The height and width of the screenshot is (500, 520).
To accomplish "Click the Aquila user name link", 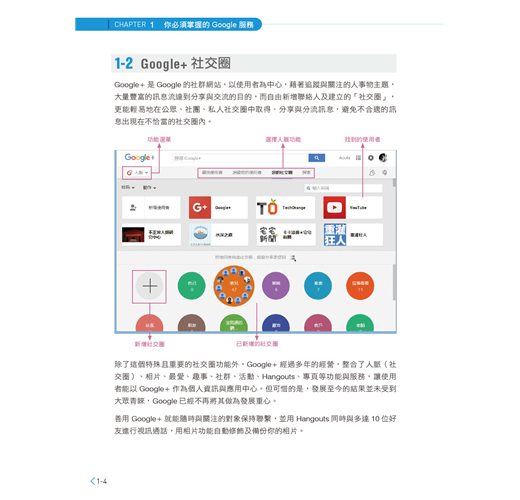I will click(x=344, y=158).
